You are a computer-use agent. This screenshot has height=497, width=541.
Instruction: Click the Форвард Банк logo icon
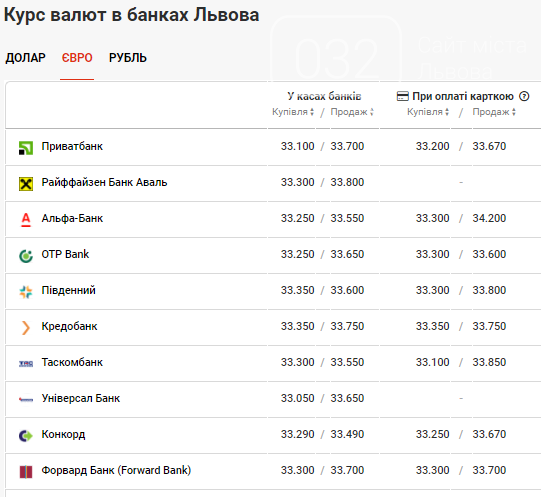click(x=26, y=472)
